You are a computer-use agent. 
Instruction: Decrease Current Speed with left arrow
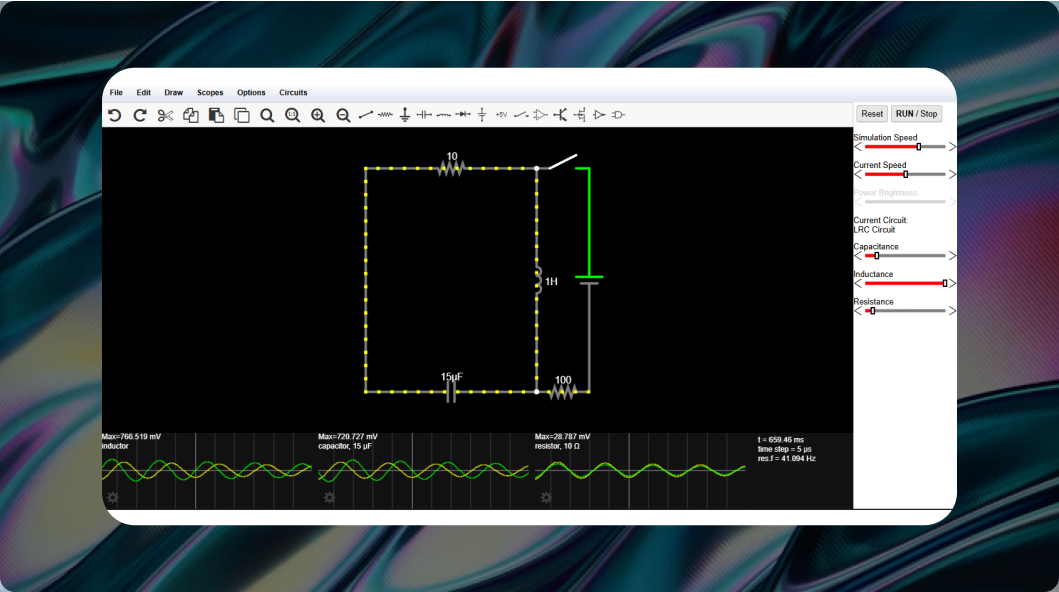click(858, 174)
